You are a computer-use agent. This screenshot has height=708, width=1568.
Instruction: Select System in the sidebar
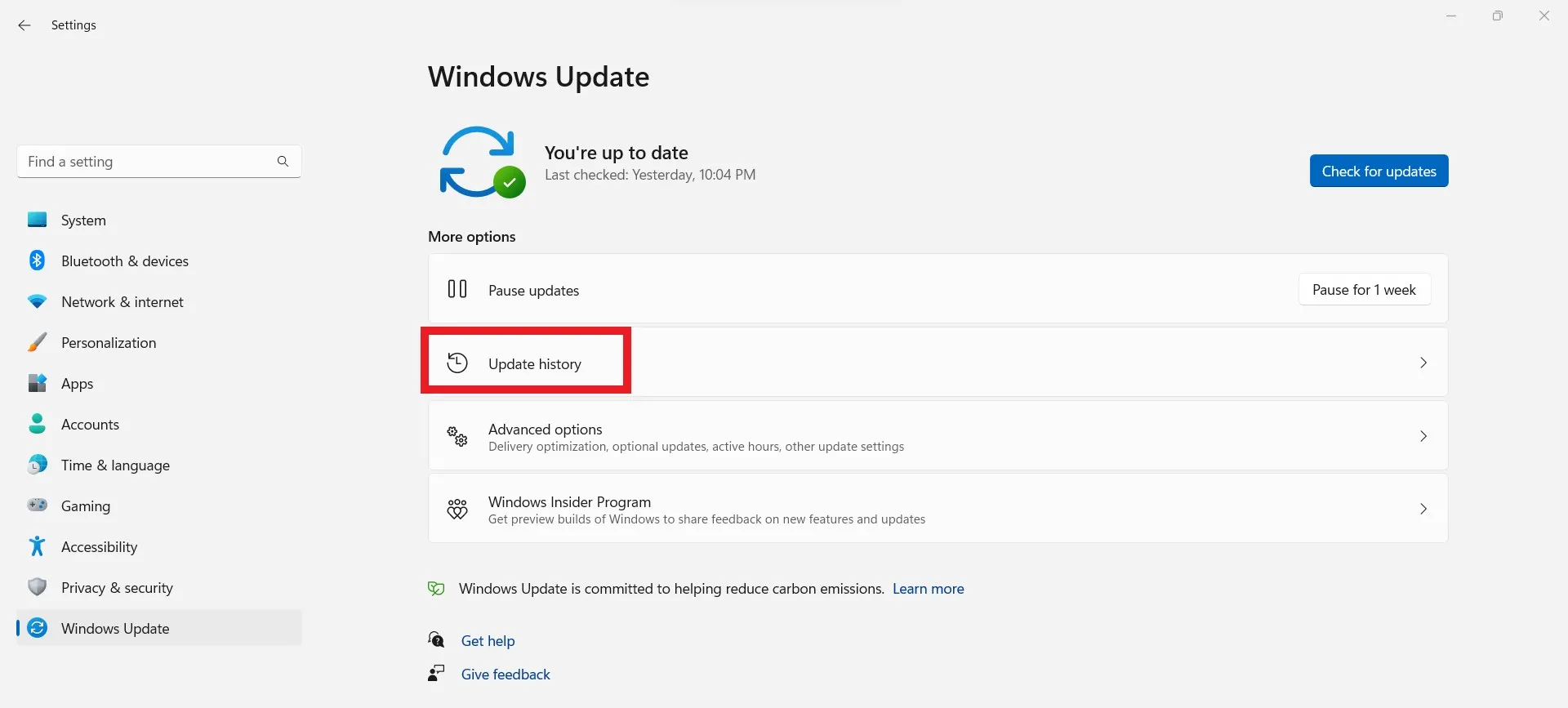click(83, 220)
